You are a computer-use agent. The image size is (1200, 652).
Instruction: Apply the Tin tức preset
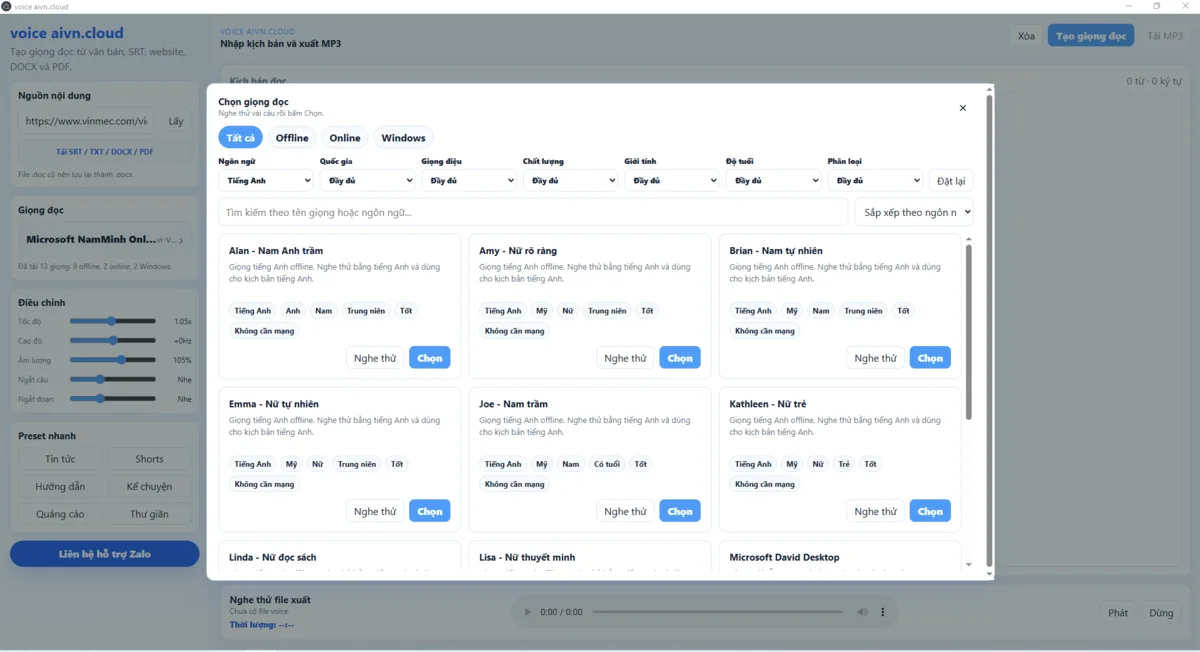point(60,459)
